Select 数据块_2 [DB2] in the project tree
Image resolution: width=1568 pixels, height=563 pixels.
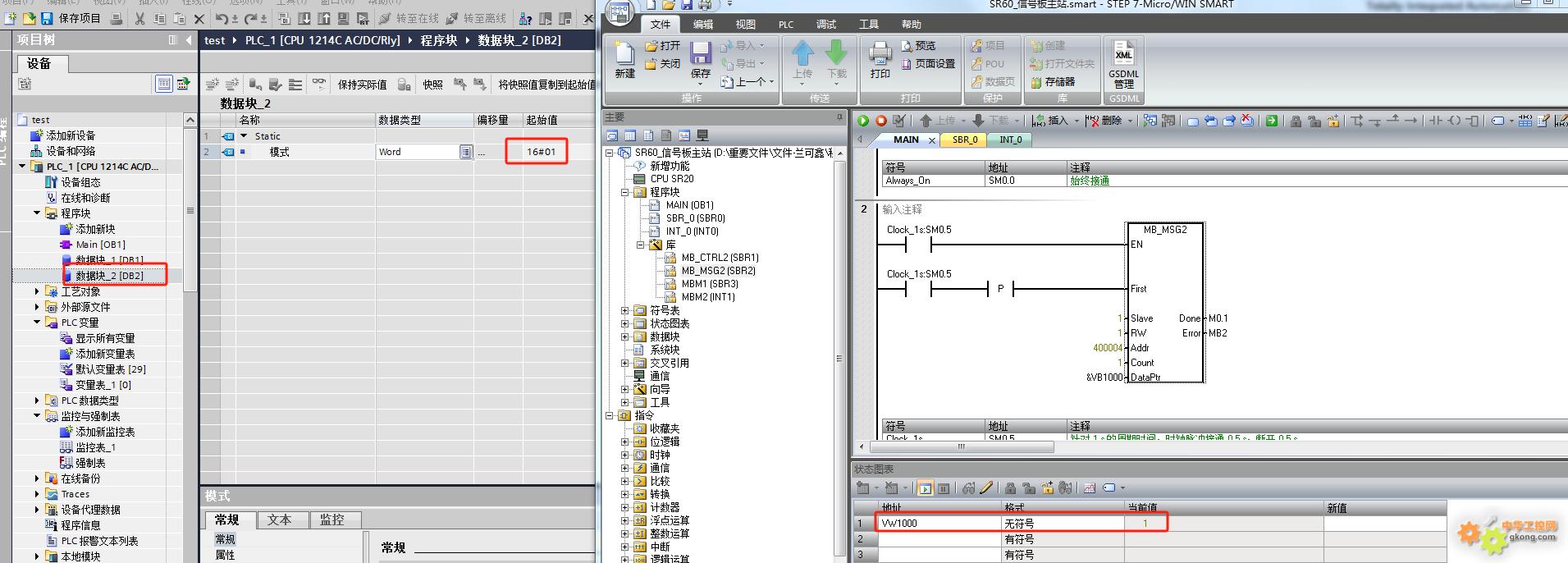coord(110,276)
